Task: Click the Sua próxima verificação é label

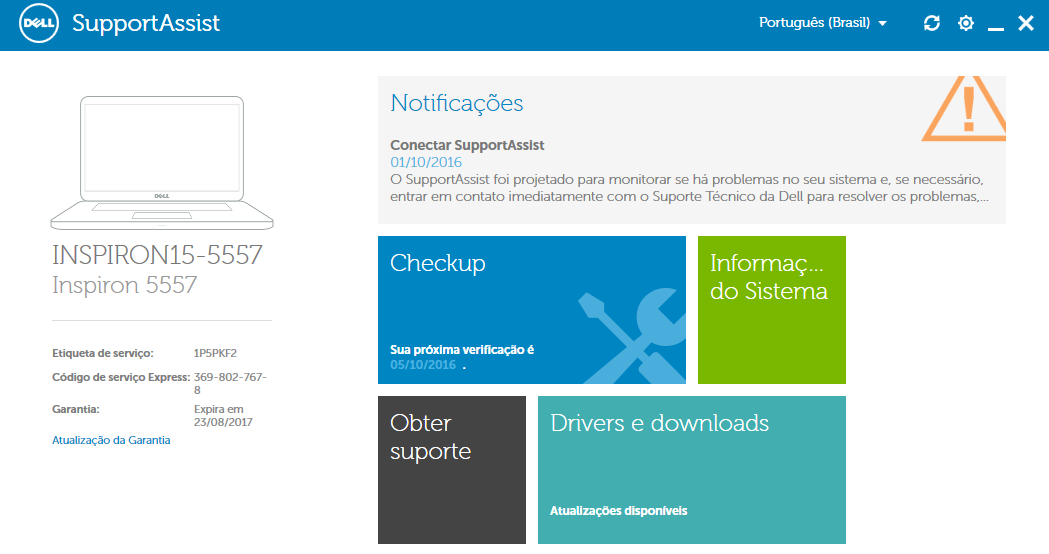Action: [462, 349]
